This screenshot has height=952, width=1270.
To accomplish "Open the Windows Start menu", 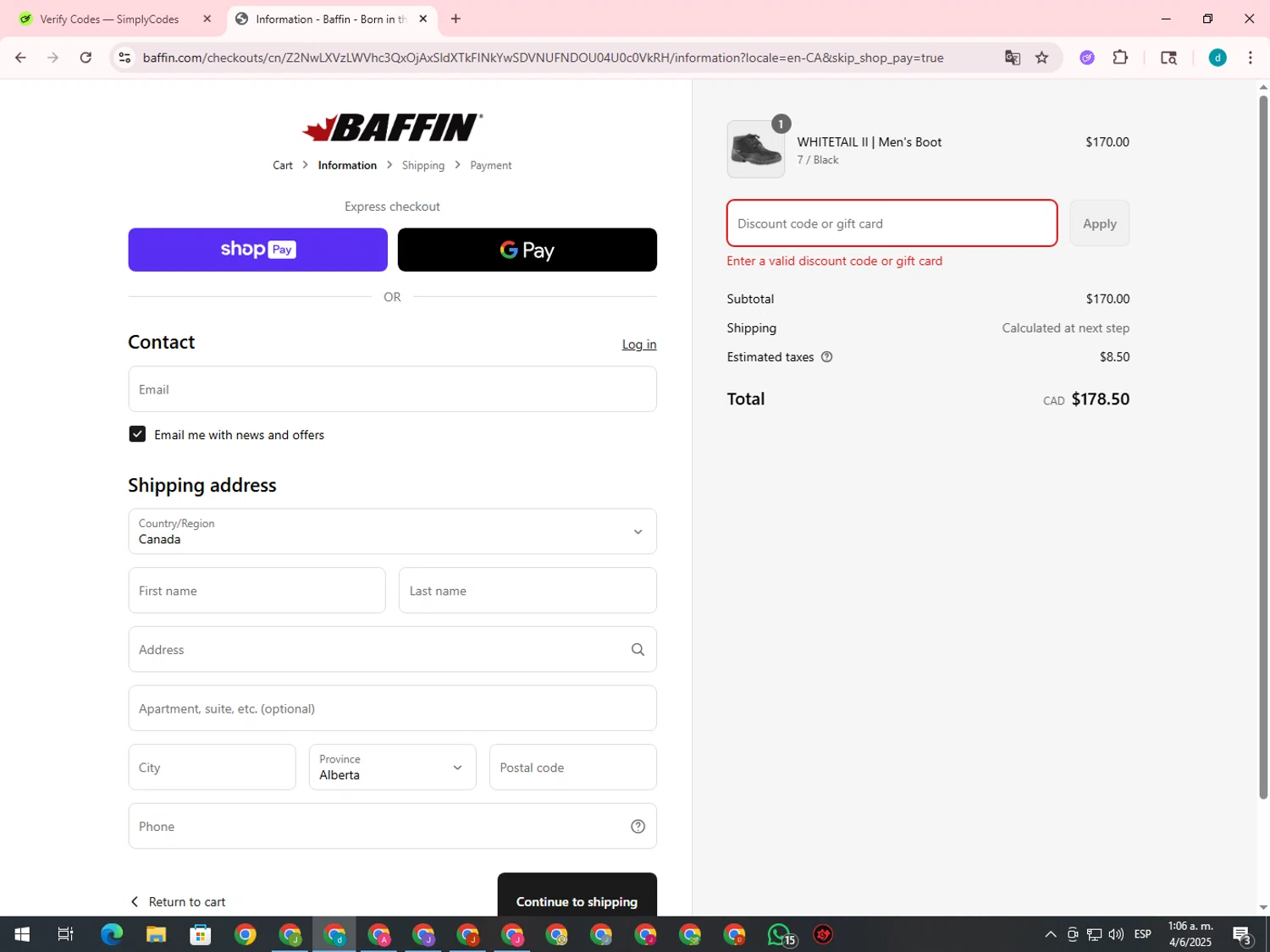I will click(x=22, y=934).
